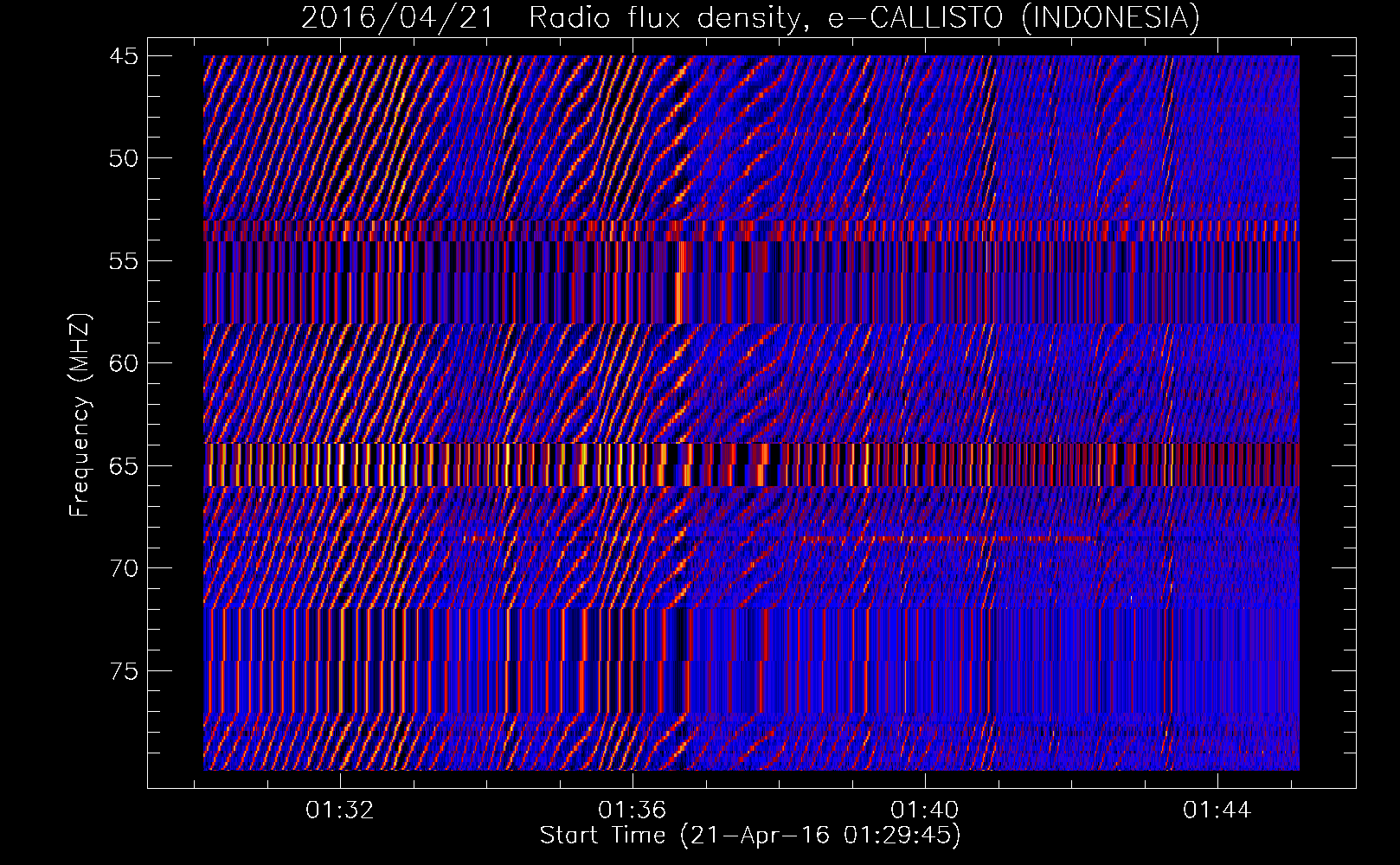Image resolution: width=1400 pixels, height=865 pixels.
Task: Click the 01:32 time tick label
Action: (340, 810)
